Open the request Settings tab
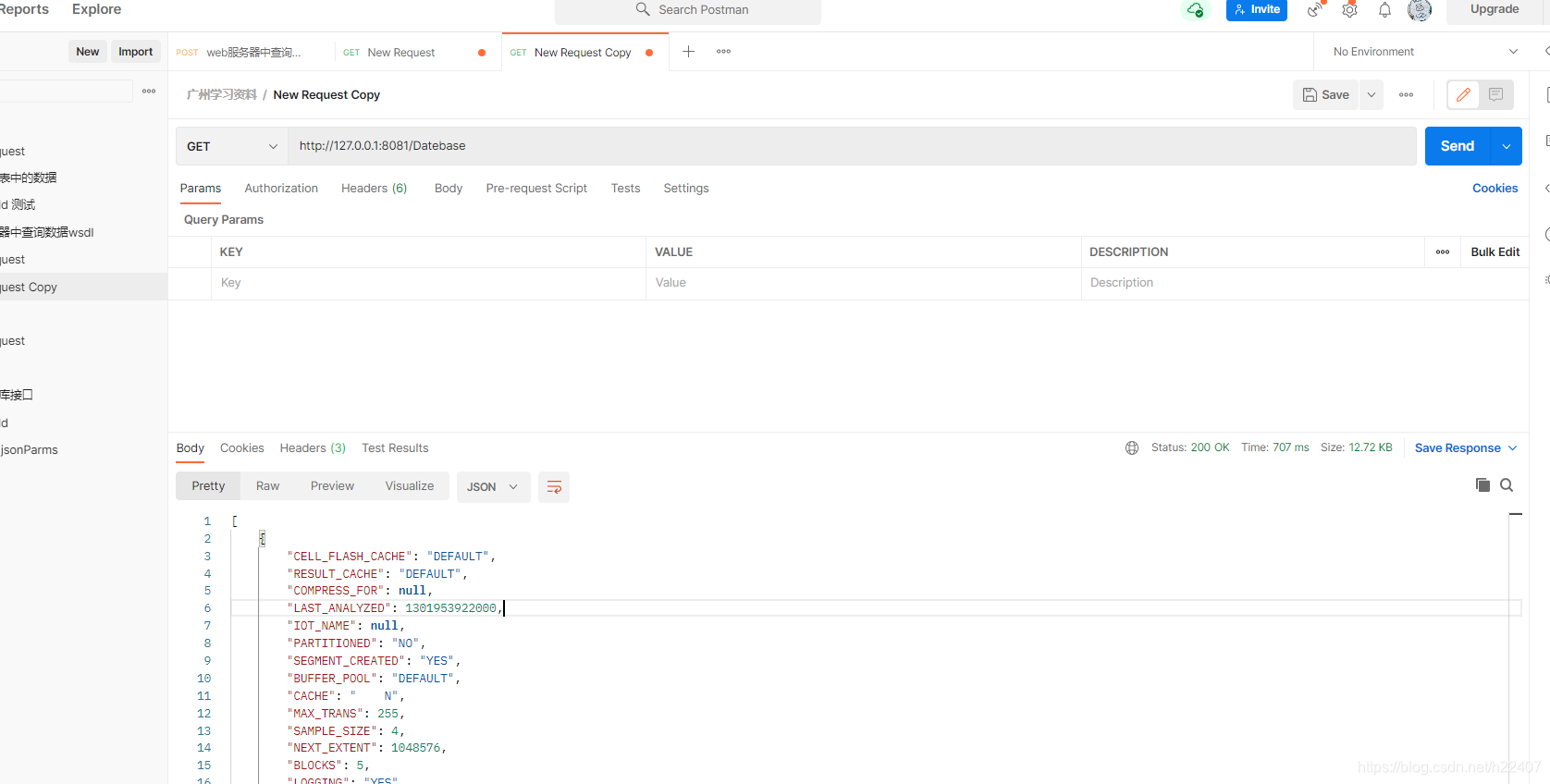Viewport: 1550px width, 784px height. pos(686,188)
